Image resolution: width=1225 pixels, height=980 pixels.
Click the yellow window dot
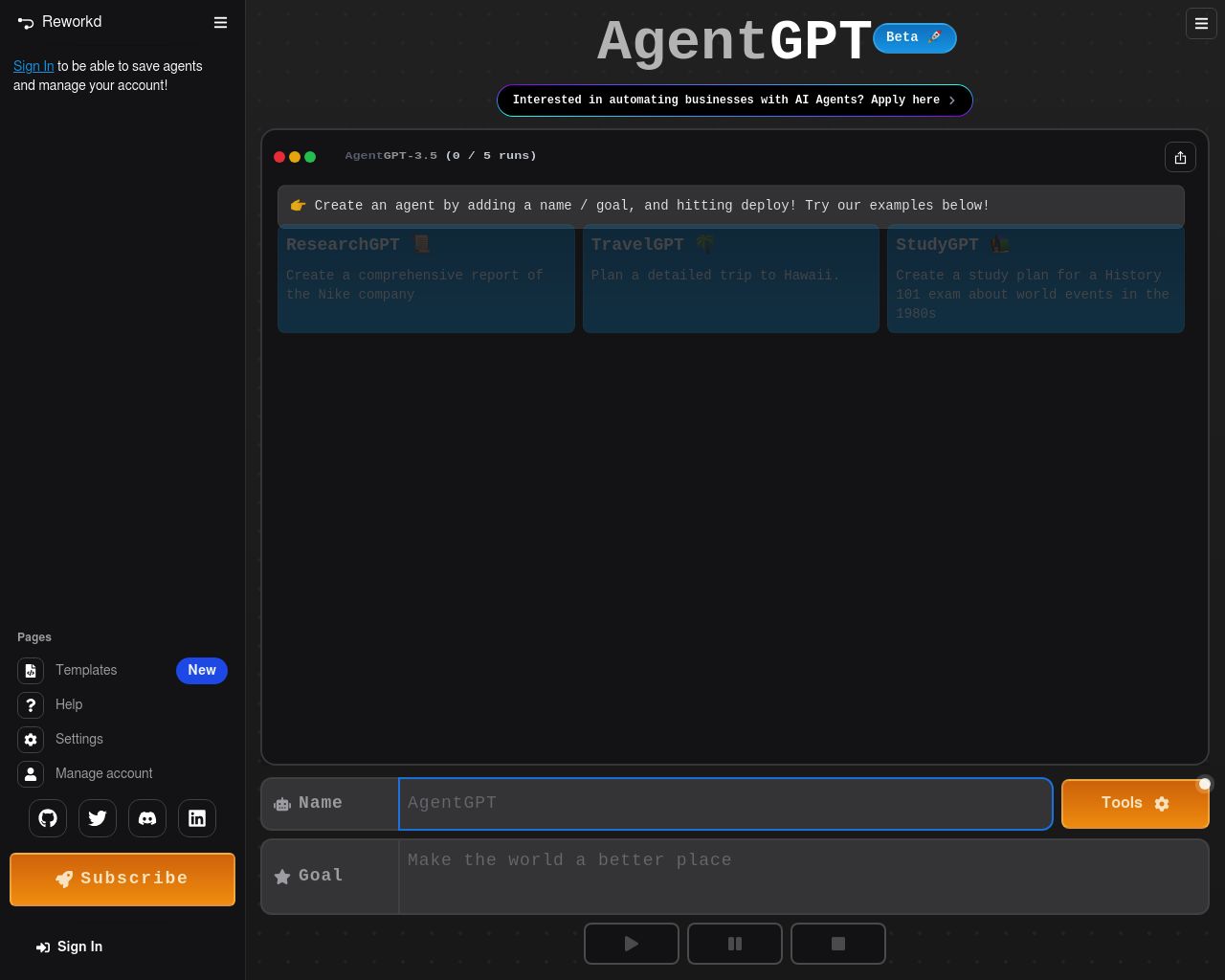coord(295,157)
